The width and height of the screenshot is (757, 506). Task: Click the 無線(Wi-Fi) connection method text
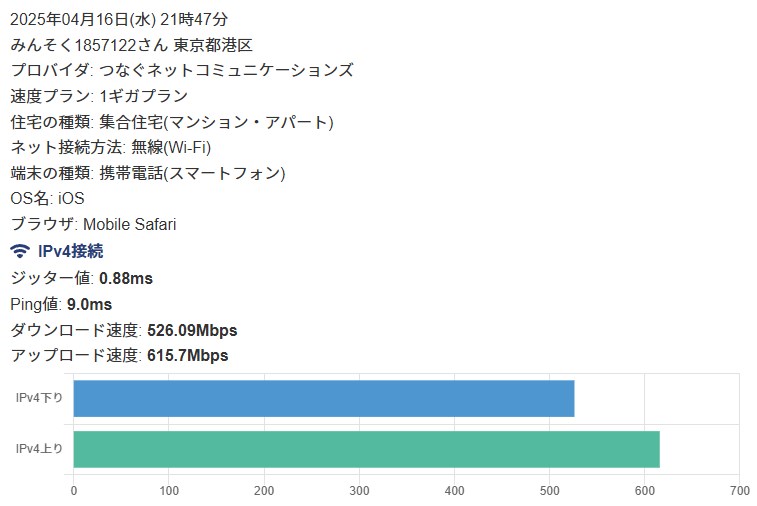[171, 148]
